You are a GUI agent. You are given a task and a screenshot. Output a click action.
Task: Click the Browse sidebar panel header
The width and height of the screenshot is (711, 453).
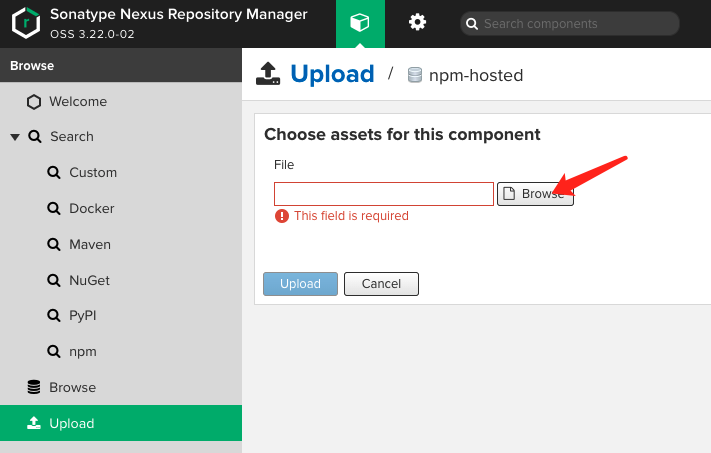[x=121, y=65]
